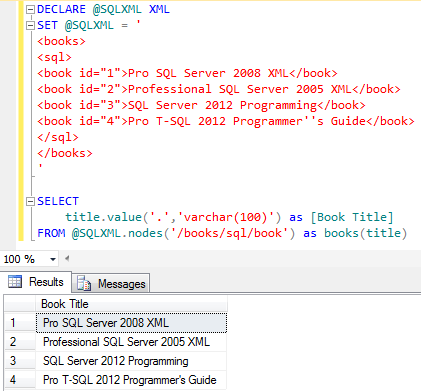
Task: Select row header number 2
Action: [20, 342]
